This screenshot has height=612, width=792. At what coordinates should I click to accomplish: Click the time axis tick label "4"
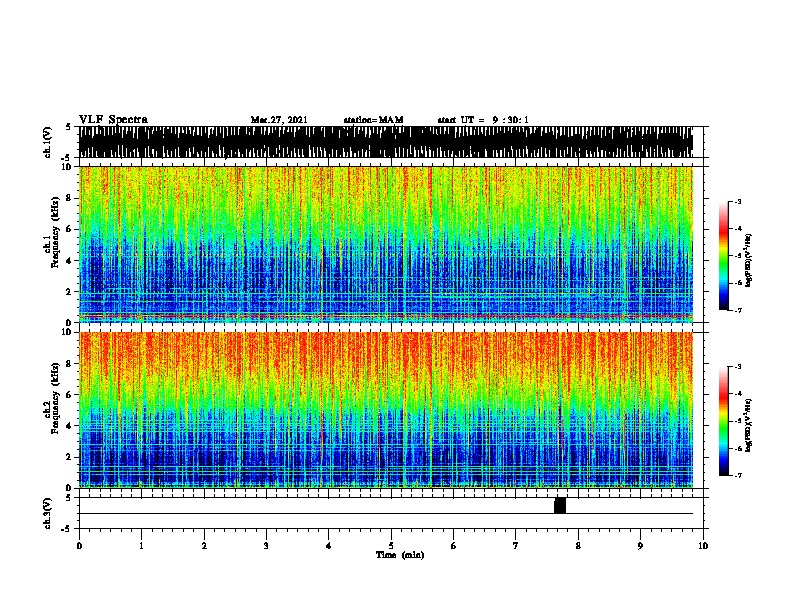329,546
